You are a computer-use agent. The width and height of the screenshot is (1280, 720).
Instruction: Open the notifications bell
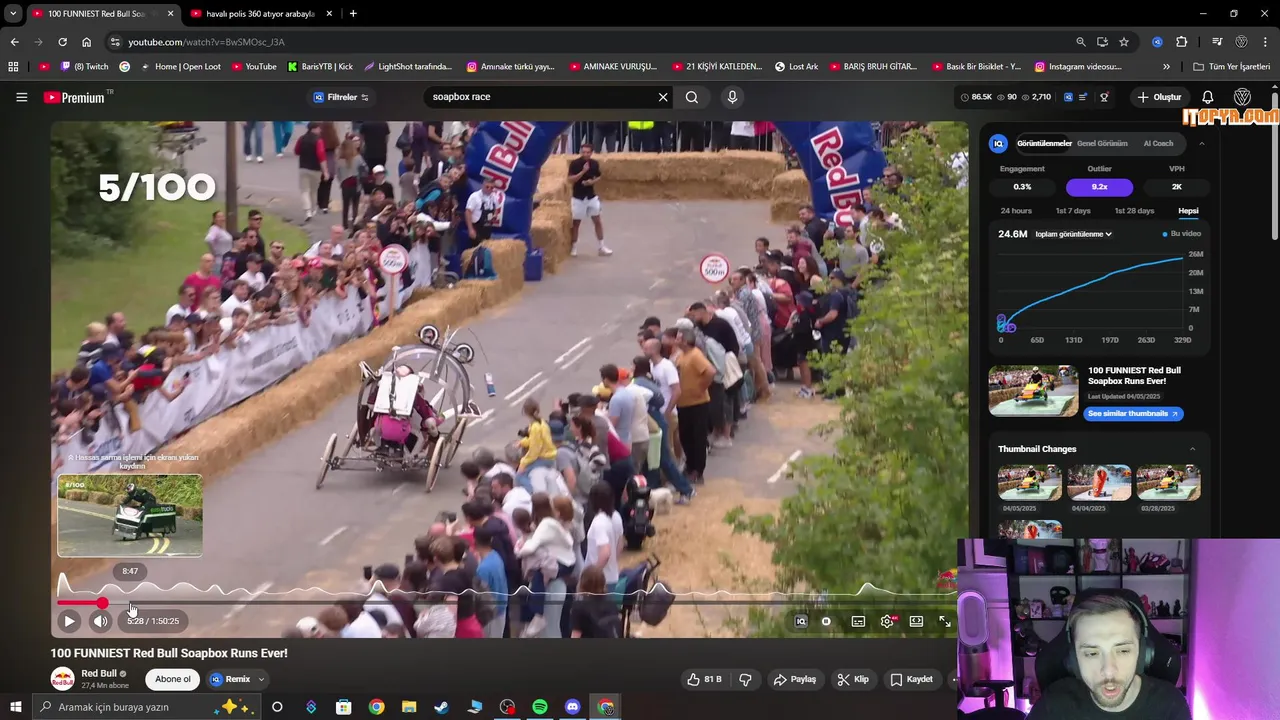pyautogui.click(x=1207, y=97)
